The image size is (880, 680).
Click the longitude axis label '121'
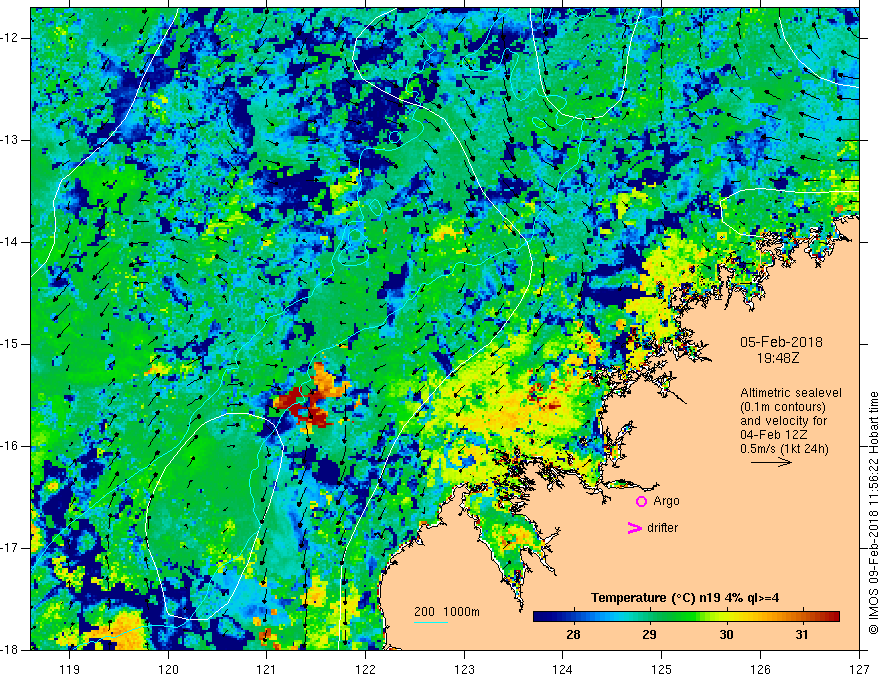tap(267, 669)
